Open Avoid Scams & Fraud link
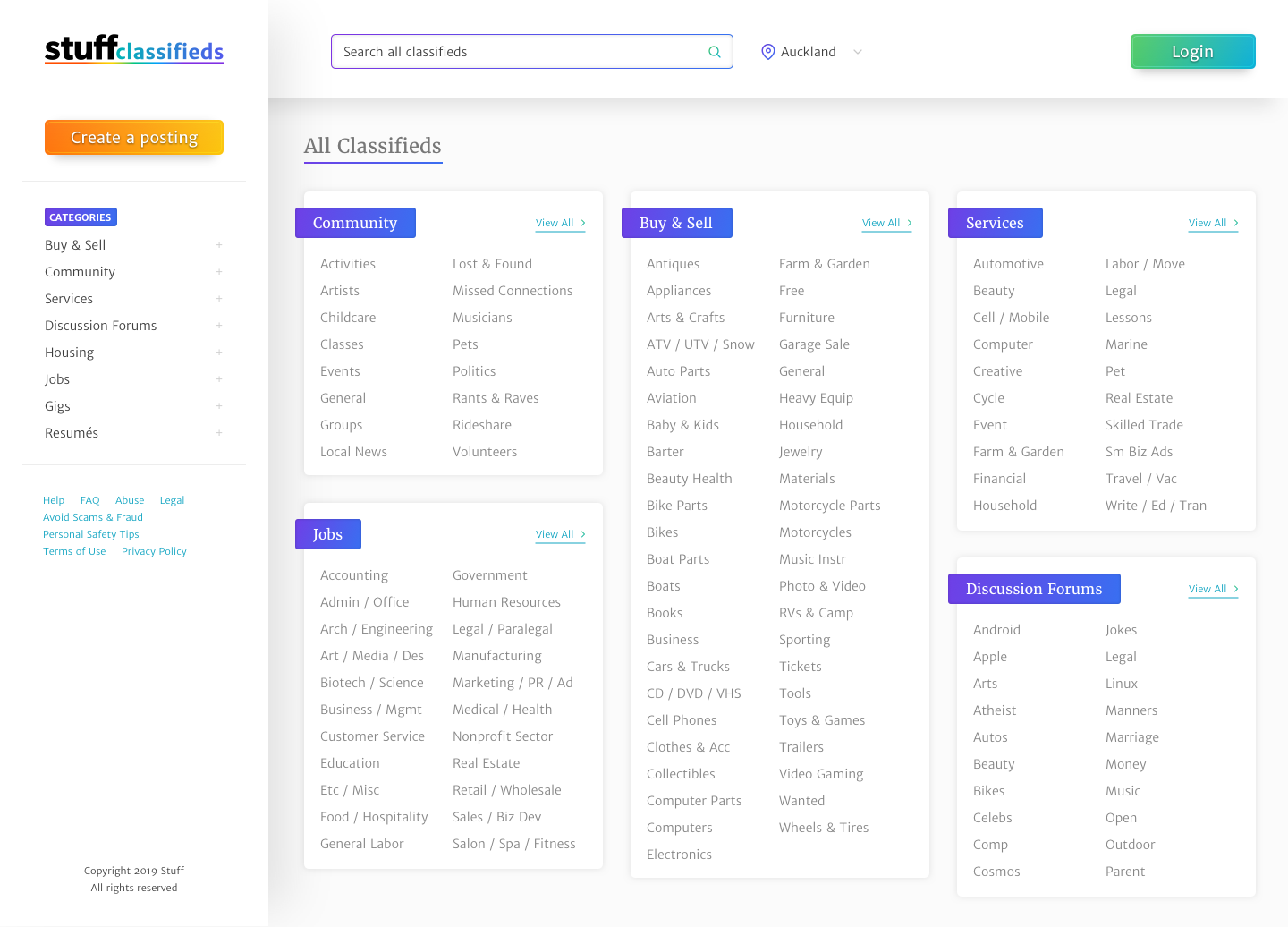 pyautogui.click(x=93, y=517)
